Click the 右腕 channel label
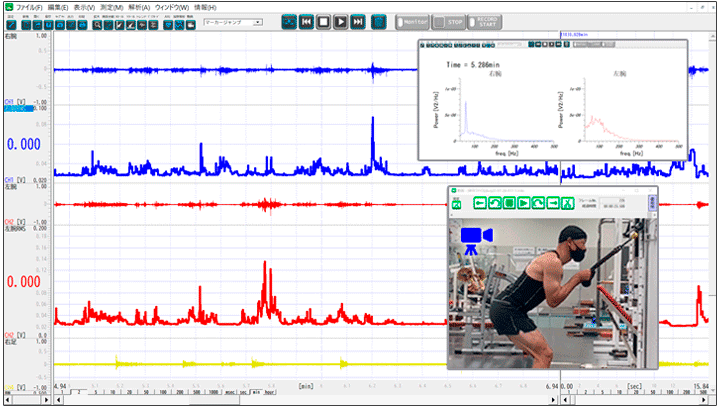720x407 pixels. click(11, 36)
